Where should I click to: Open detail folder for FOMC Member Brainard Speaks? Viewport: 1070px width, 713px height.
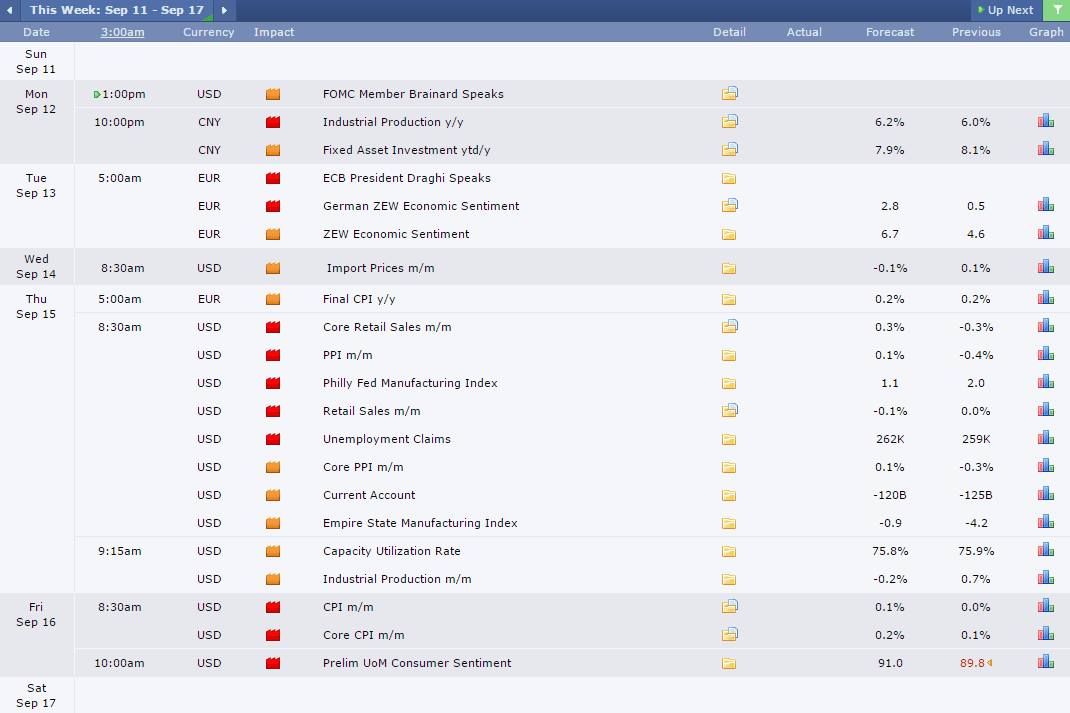click(729, 93)
